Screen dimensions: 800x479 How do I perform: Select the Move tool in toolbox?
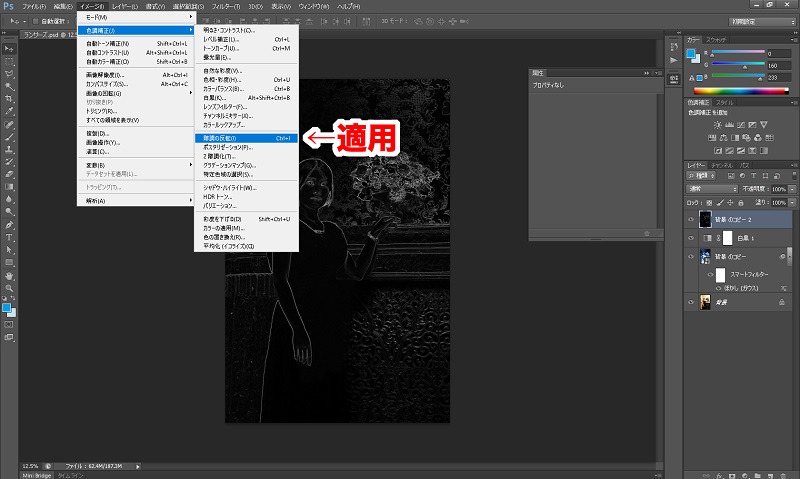pyautogui.click(x=9, y=49)
